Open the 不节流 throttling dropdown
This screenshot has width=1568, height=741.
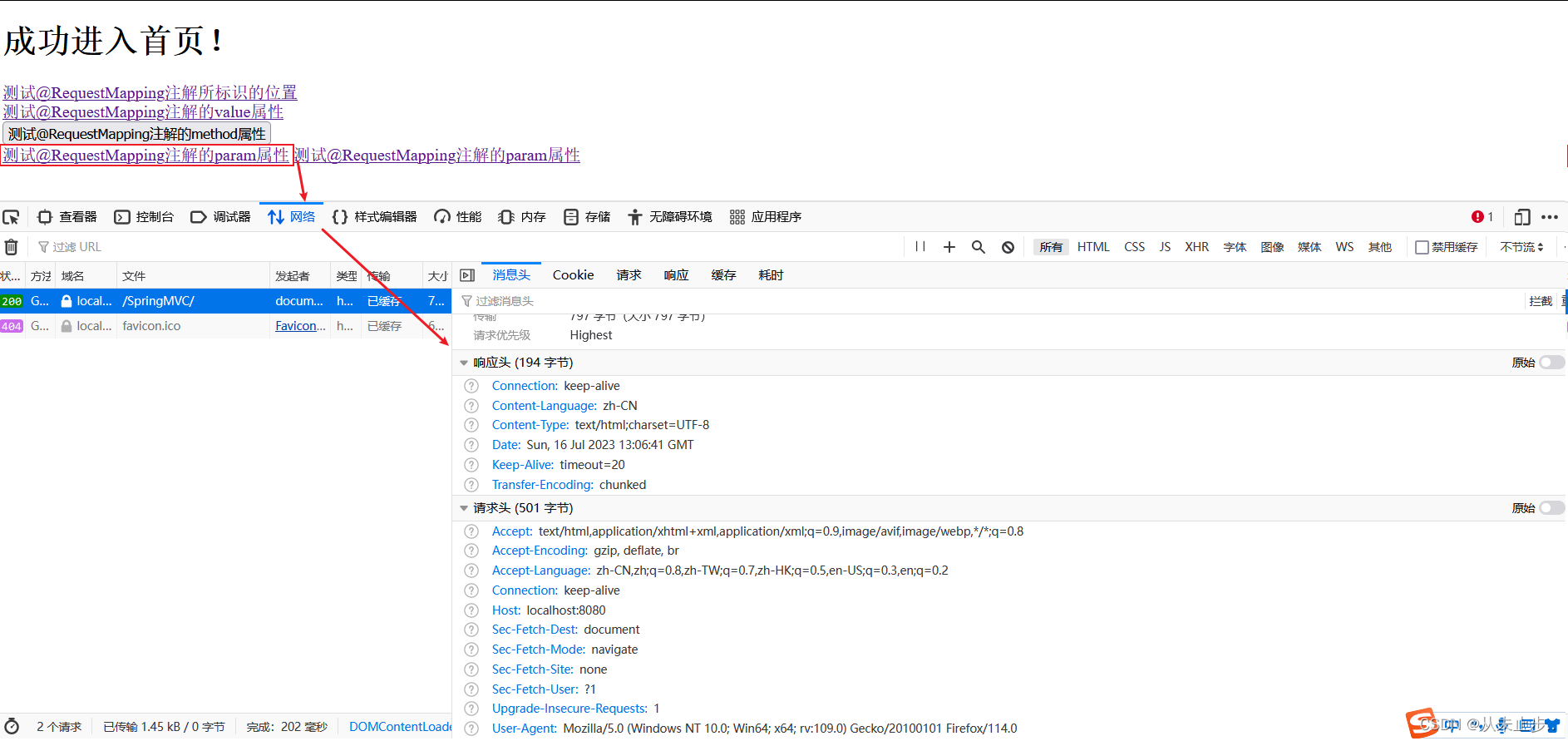pyautogui.click(x=1521, y=247)
